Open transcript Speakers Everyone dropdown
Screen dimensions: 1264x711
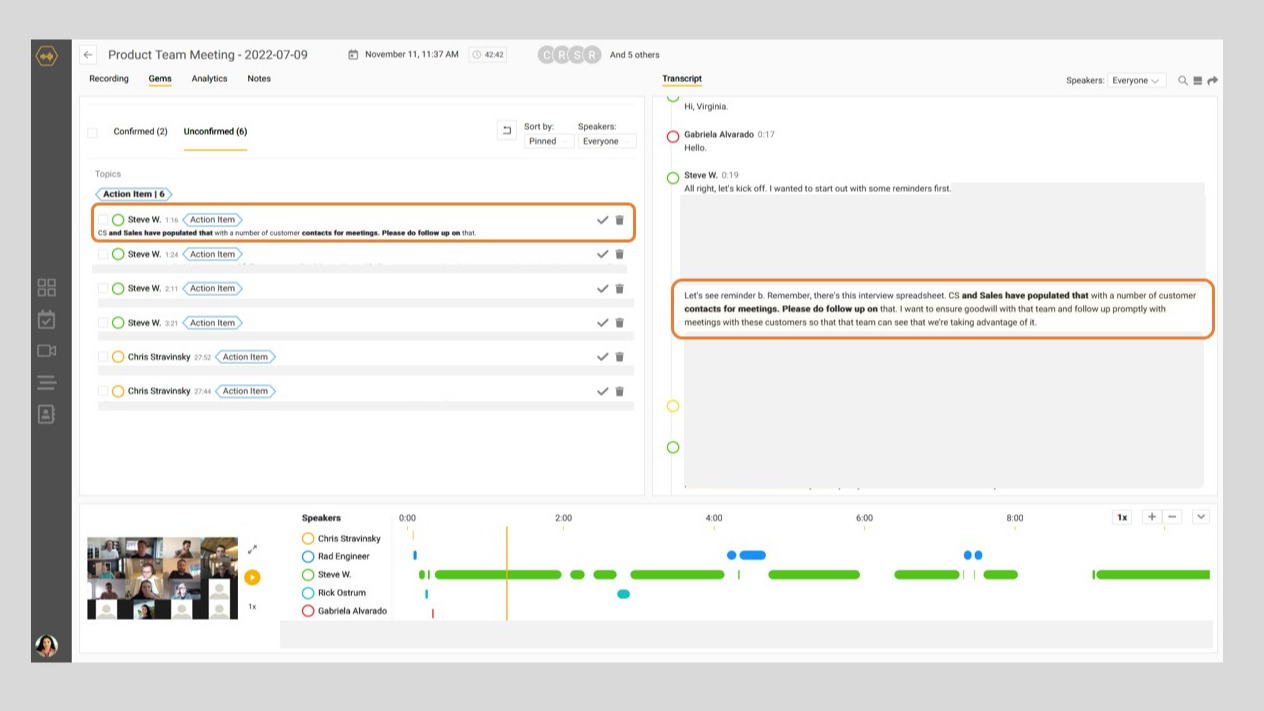[x=1136, y=81]
